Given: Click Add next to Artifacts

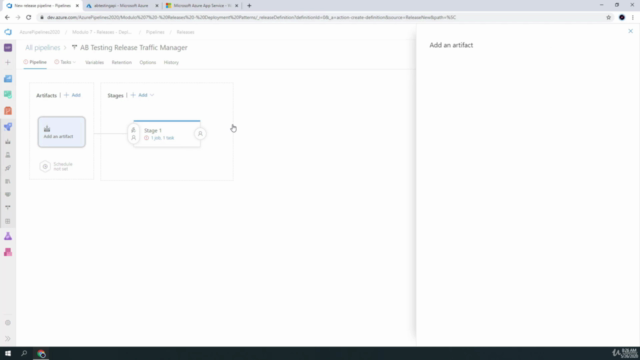Looking at the screenshot, I should [x=72, y=95].
